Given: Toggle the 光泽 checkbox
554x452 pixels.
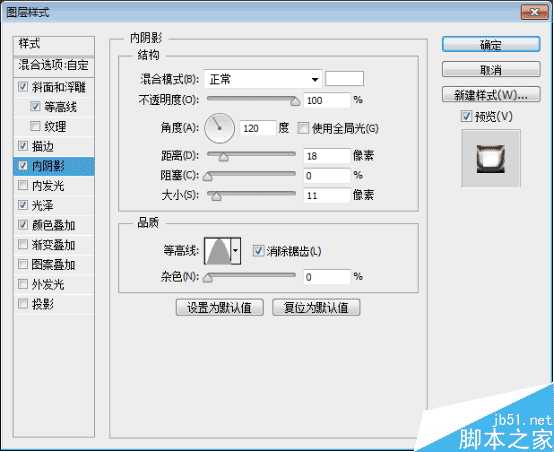Looking at the screenshot, I should click(x=23, y=205).
